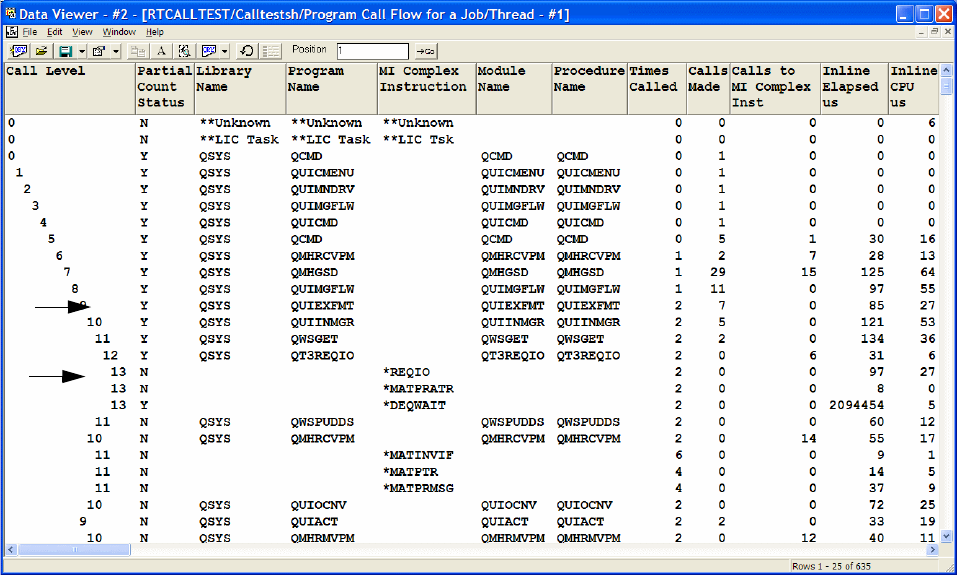Expand the DBV view dropdown arrow
This screenshot has height=575, width=957.
point(225,51)
